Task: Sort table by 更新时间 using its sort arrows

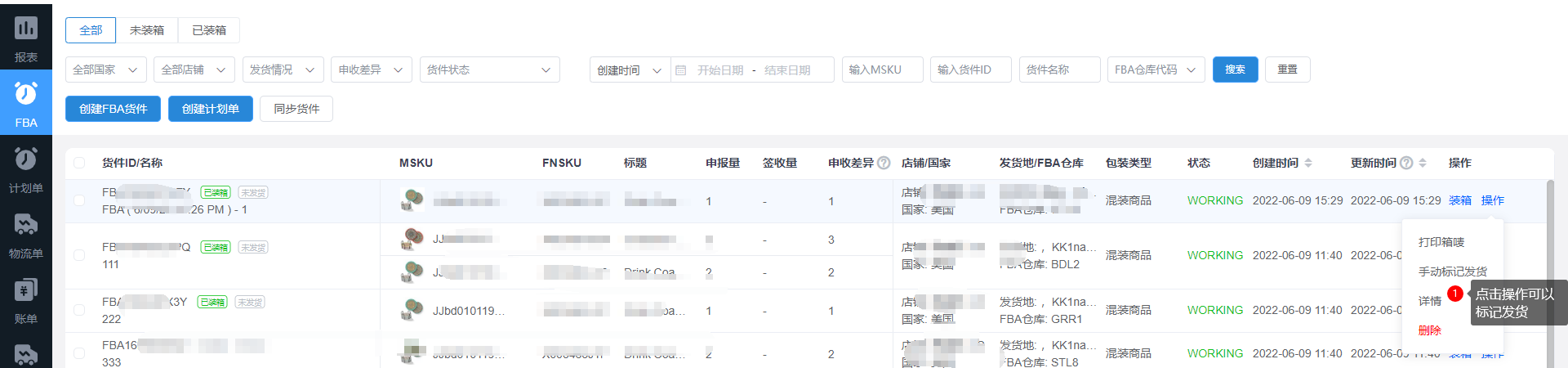Action: click(1423, 163)
